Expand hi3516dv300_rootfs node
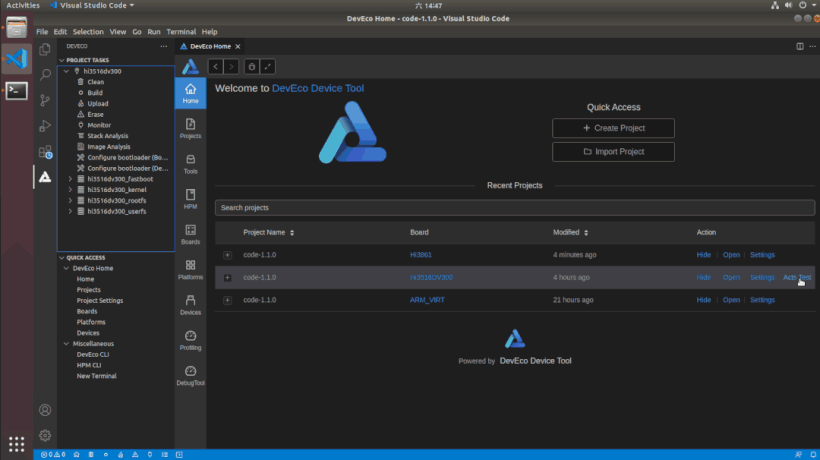This screenshot has width=820, height=460. [70, 201]
